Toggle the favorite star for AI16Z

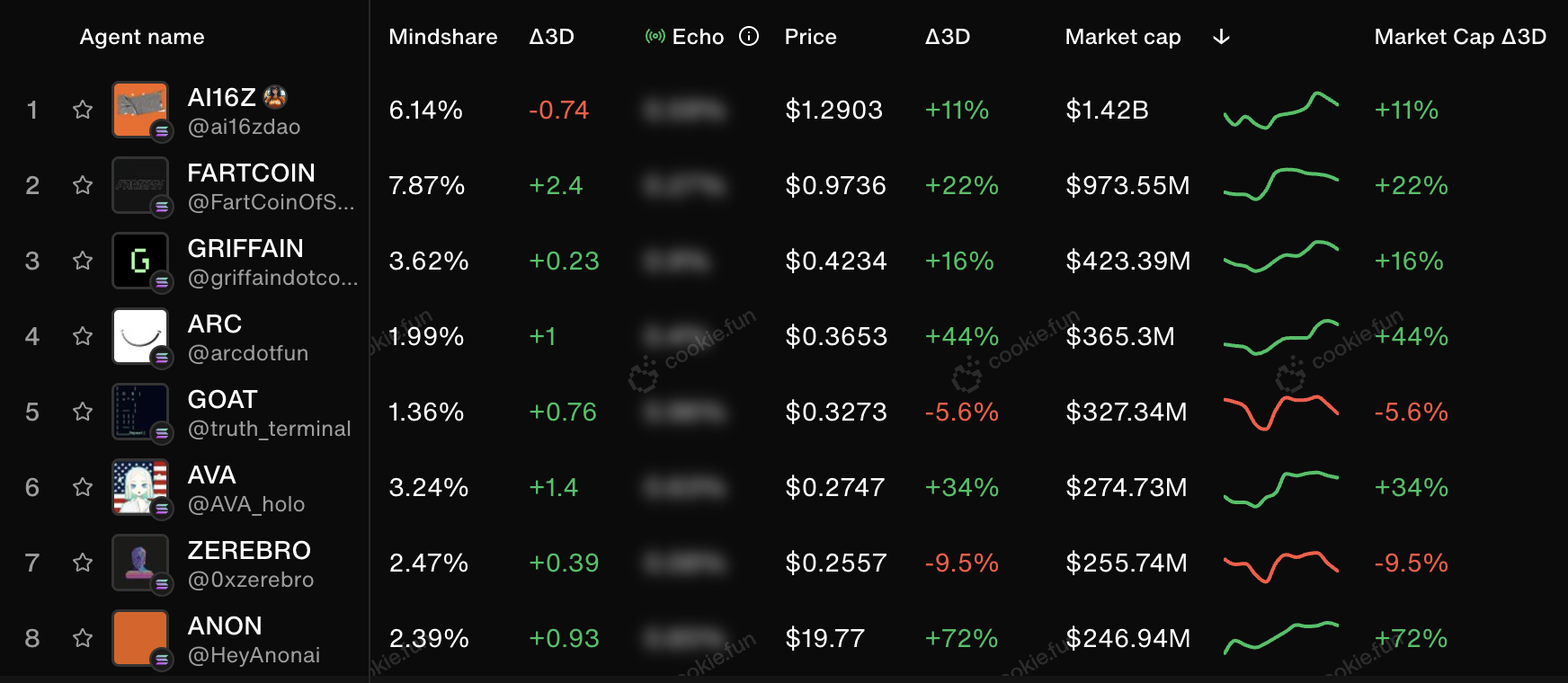[82, 110]
